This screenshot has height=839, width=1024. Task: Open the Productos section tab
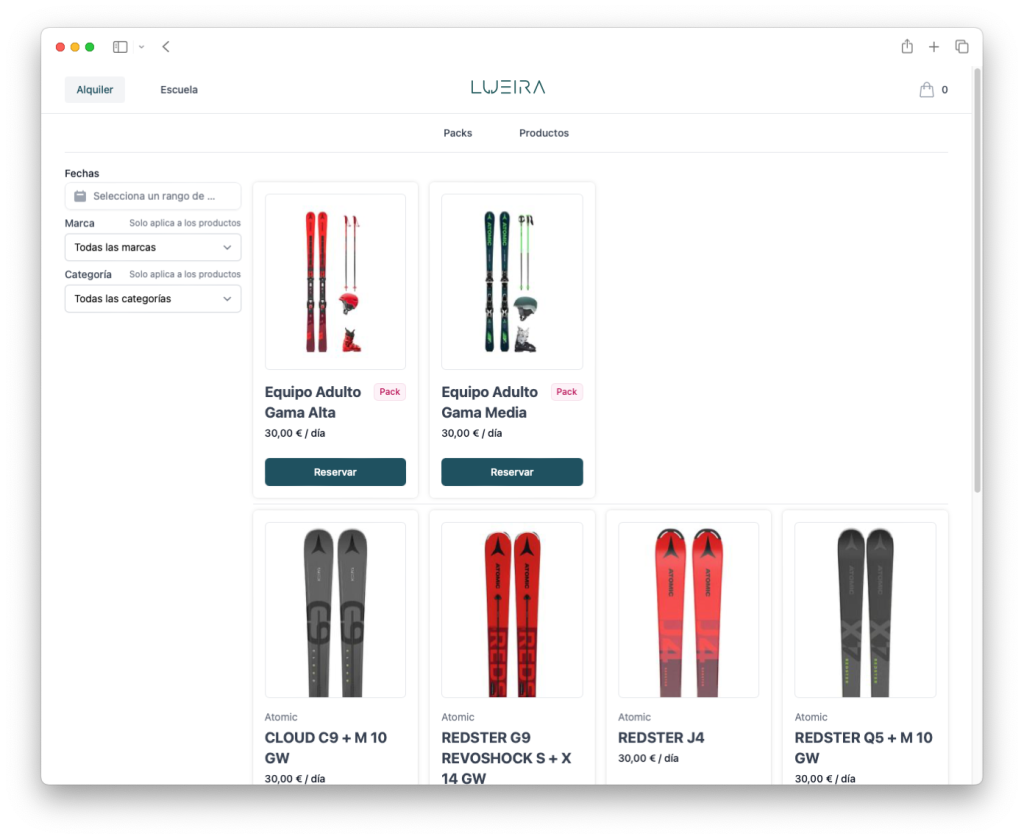(544, 133)
